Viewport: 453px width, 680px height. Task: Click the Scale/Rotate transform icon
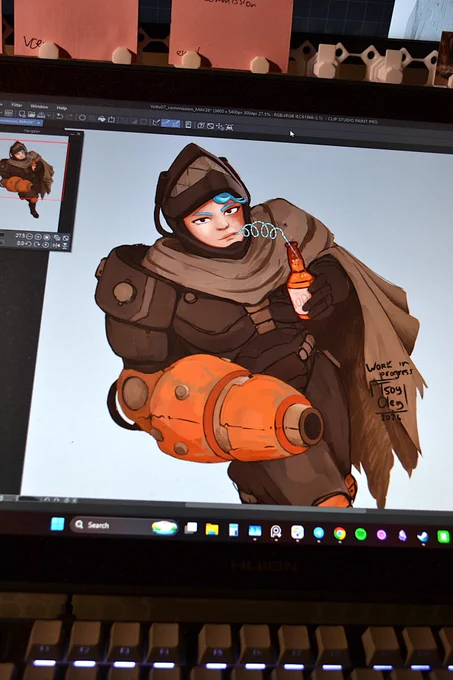[x=111, y=119]
